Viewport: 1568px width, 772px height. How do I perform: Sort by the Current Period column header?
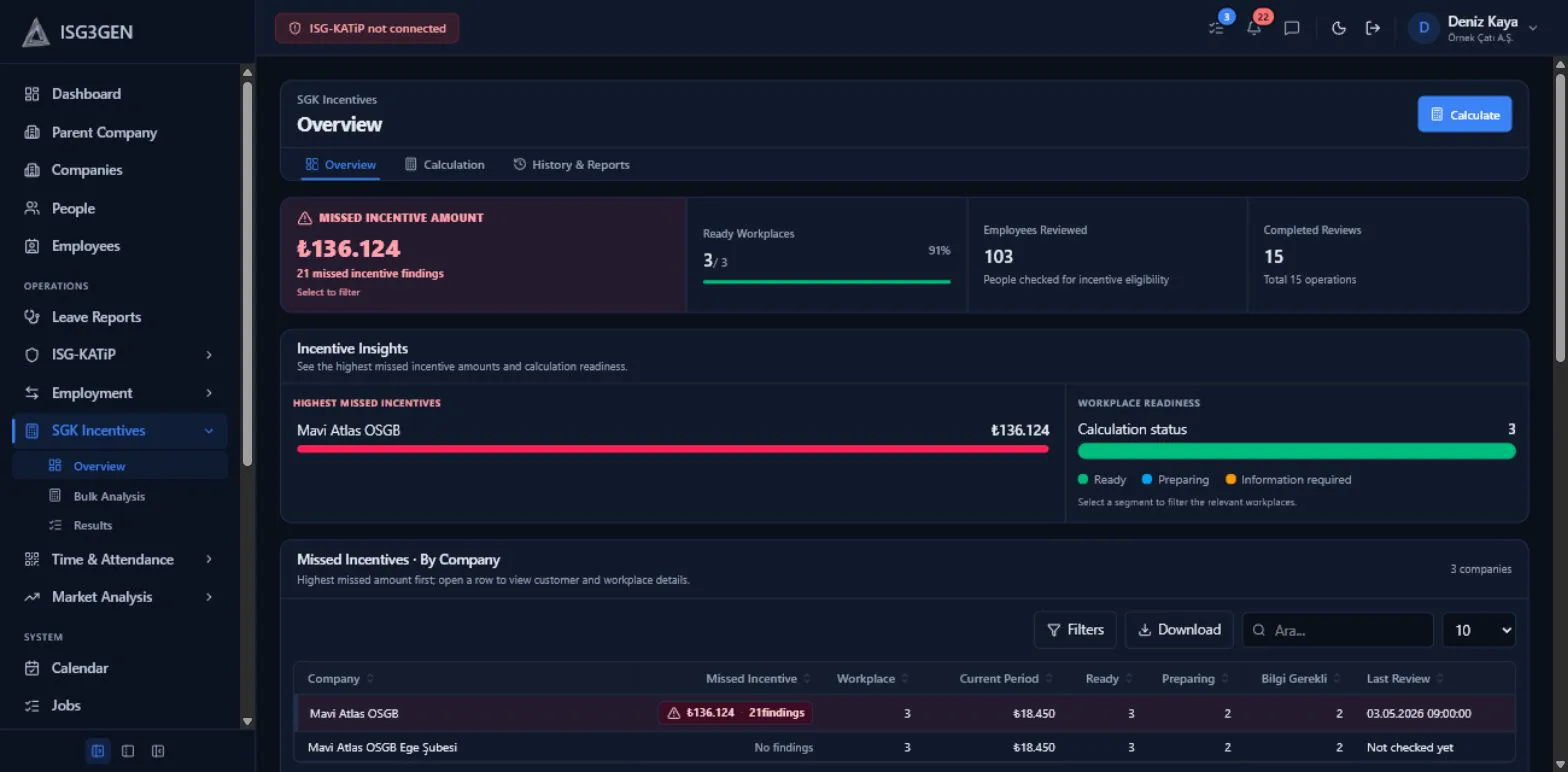click(x=1006, y=679)
